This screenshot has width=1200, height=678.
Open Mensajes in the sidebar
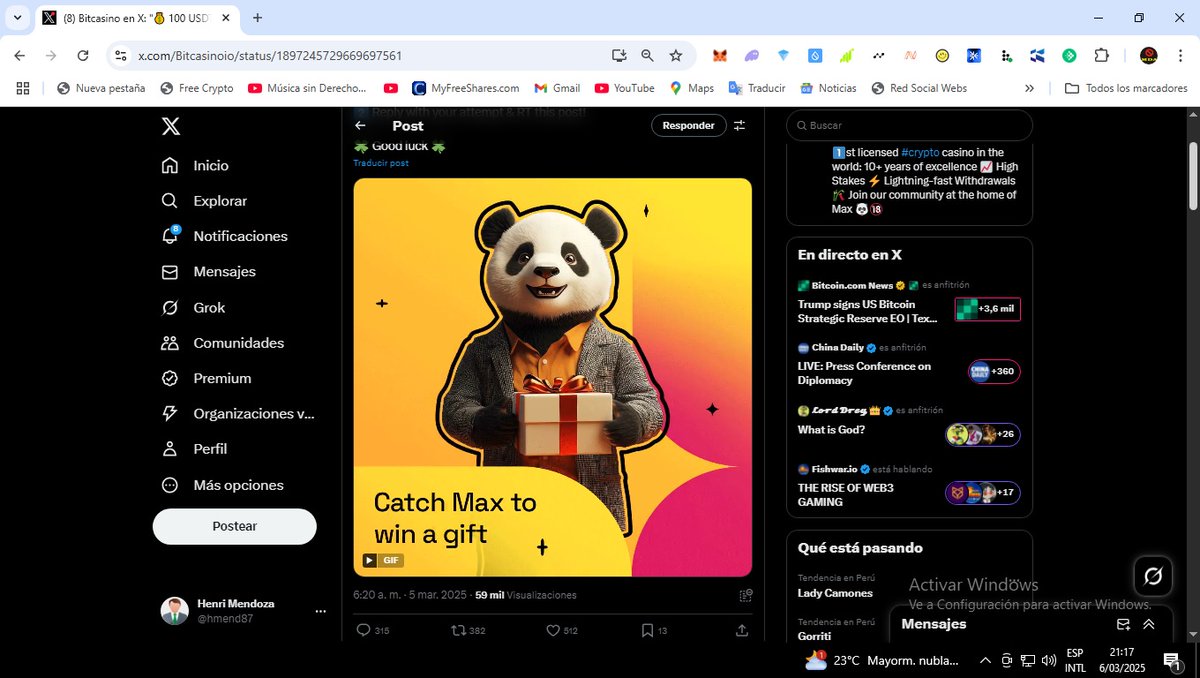point(209,272)
